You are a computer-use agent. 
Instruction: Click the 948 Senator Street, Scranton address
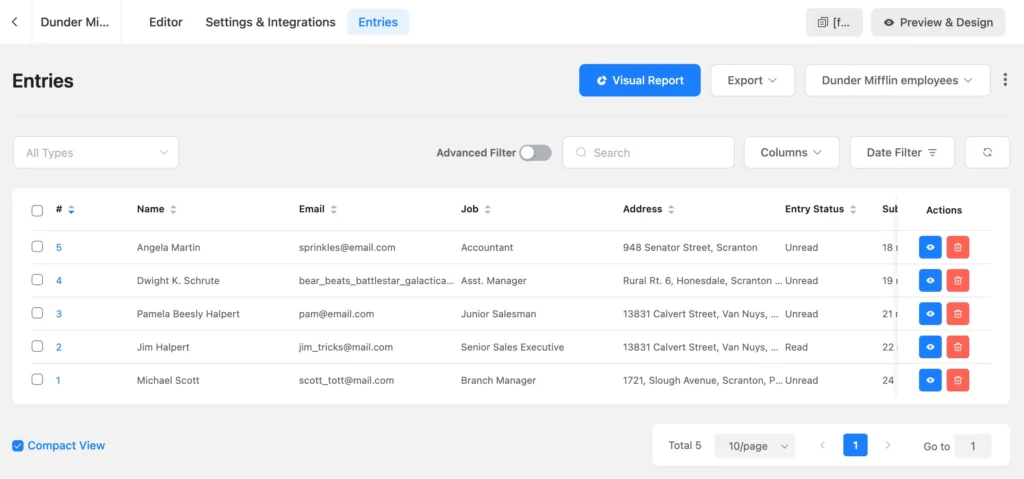[690, 248]
